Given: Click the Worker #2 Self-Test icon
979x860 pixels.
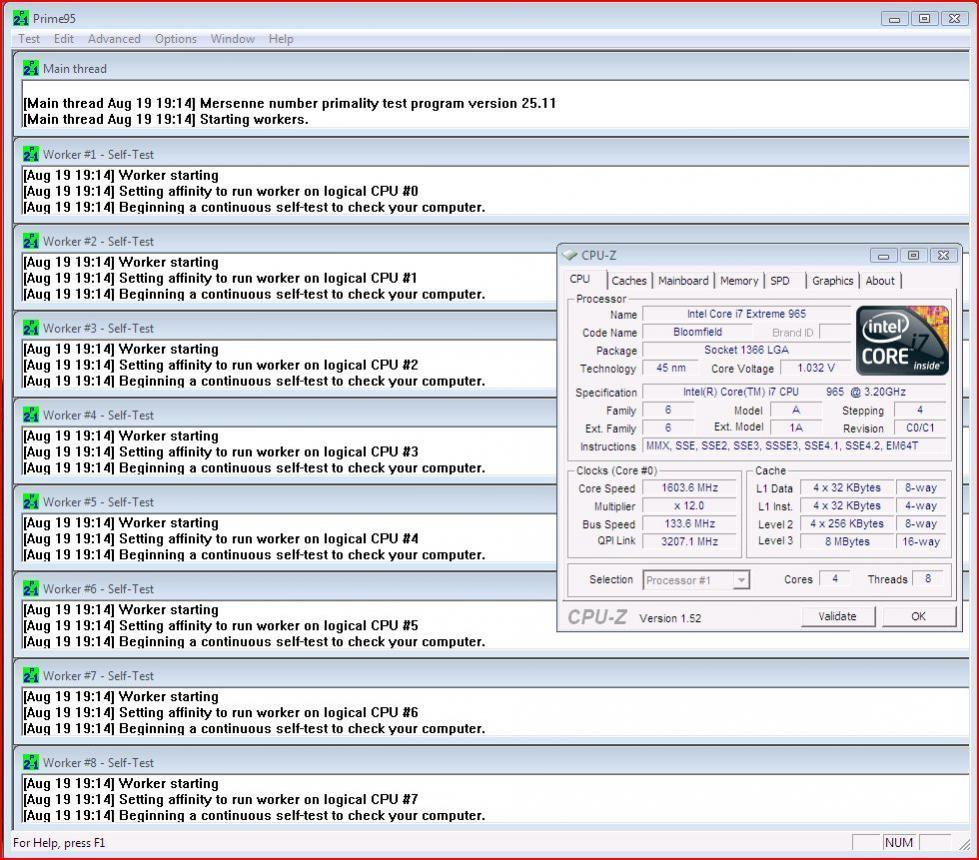Looking at the screenshot, I should pyautogui.click(x=31, y=240).
